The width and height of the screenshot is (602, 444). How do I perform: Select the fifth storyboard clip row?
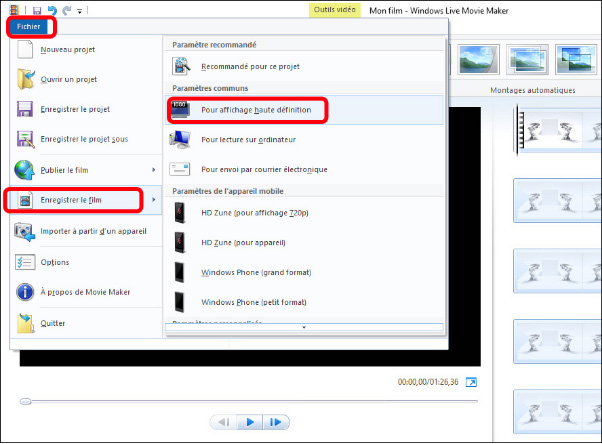click(557, 412)
